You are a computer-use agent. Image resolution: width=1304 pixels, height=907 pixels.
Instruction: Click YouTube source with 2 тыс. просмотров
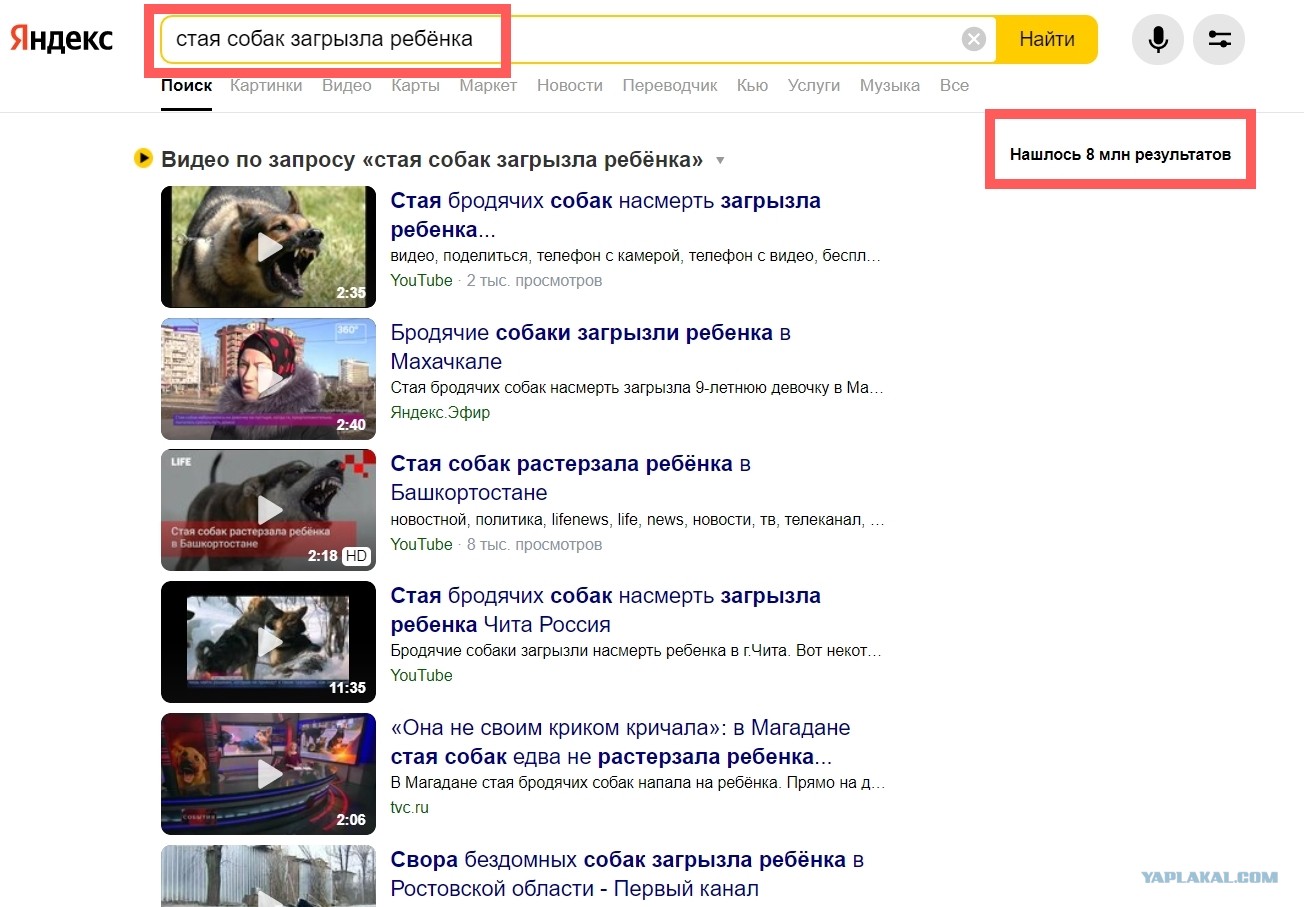[421, 280]
